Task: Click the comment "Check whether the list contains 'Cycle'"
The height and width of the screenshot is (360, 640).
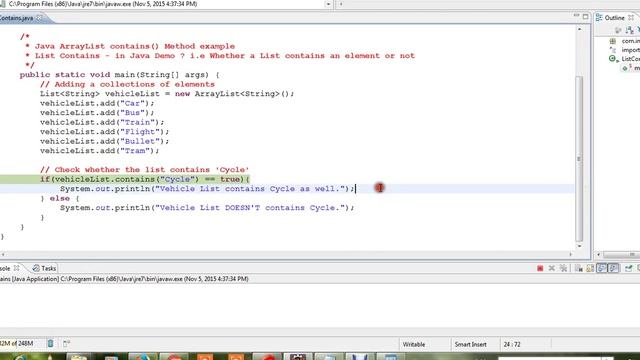Action: click(x=144, y=170)
